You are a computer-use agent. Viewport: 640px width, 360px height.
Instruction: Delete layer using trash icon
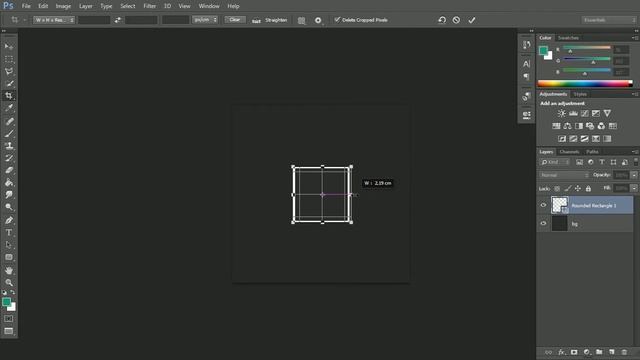624,352
